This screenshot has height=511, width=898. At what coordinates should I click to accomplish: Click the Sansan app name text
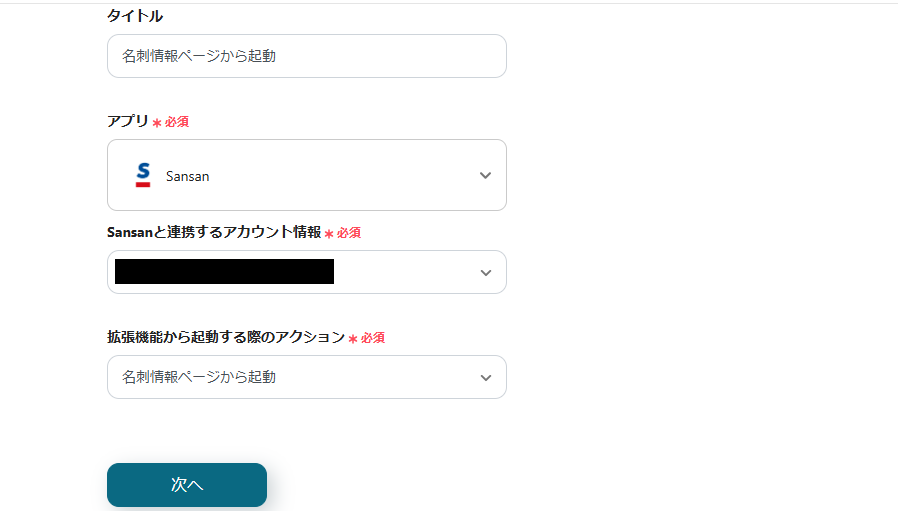[188, 176]
